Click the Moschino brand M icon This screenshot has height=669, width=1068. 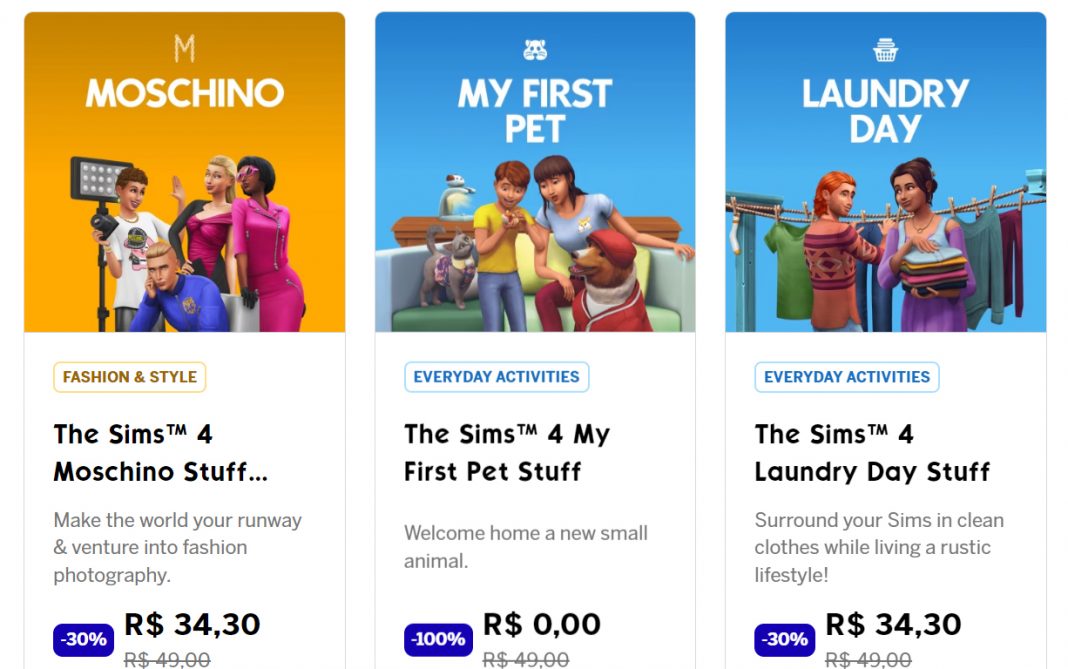click(x=184, y=49)
